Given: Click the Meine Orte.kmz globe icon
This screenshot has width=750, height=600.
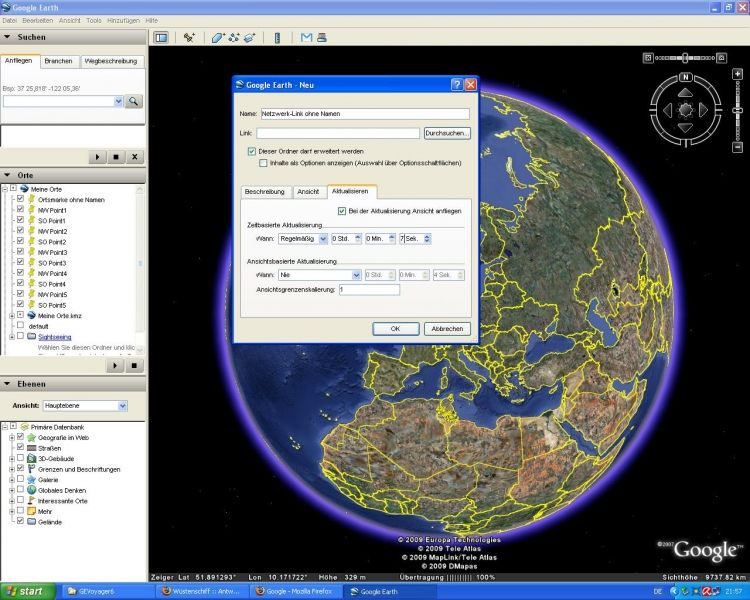Looking at the screenshot, I should 32,315.
